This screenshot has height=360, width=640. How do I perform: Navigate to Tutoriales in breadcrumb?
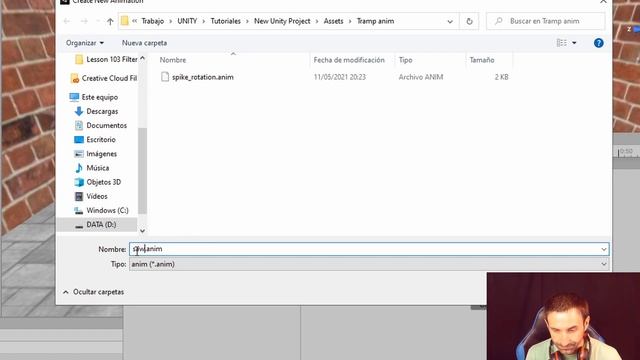[225, 21]
